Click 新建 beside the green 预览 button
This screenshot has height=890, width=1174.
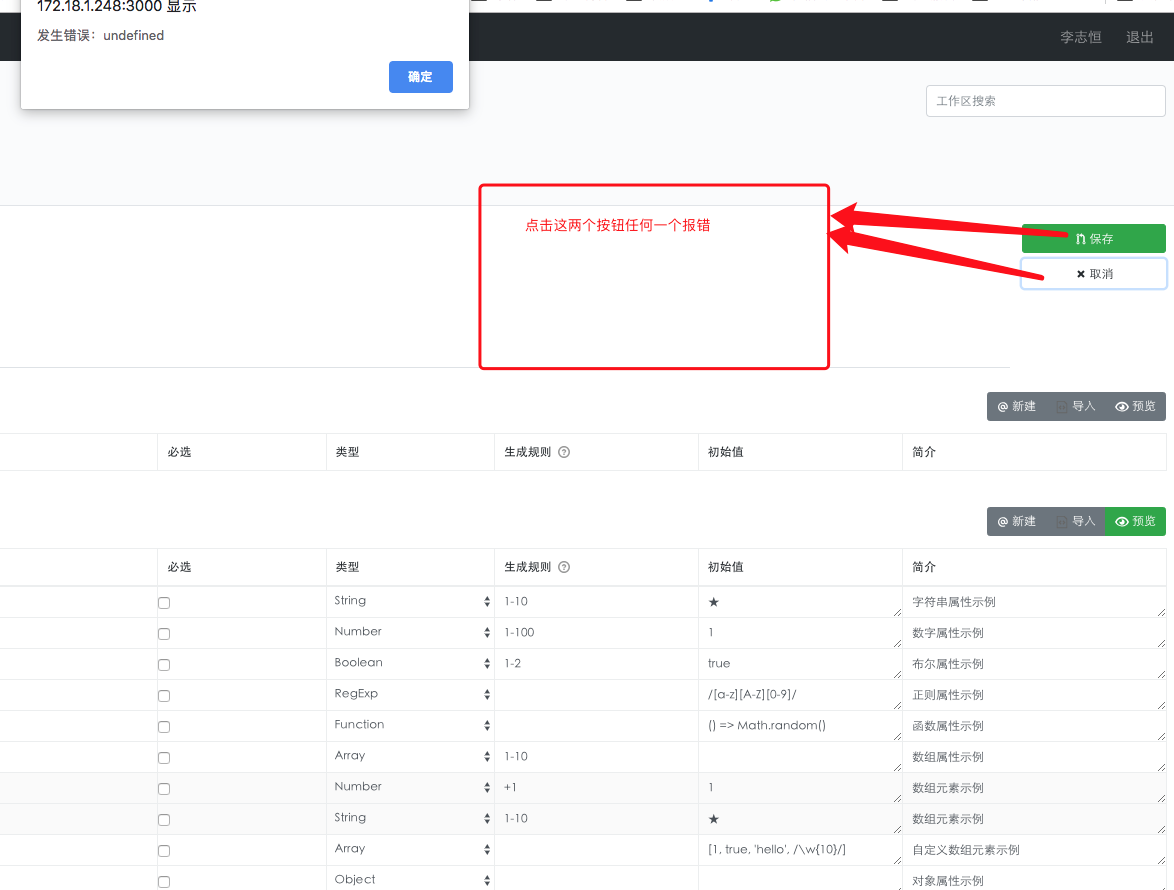coord(1017,522)
